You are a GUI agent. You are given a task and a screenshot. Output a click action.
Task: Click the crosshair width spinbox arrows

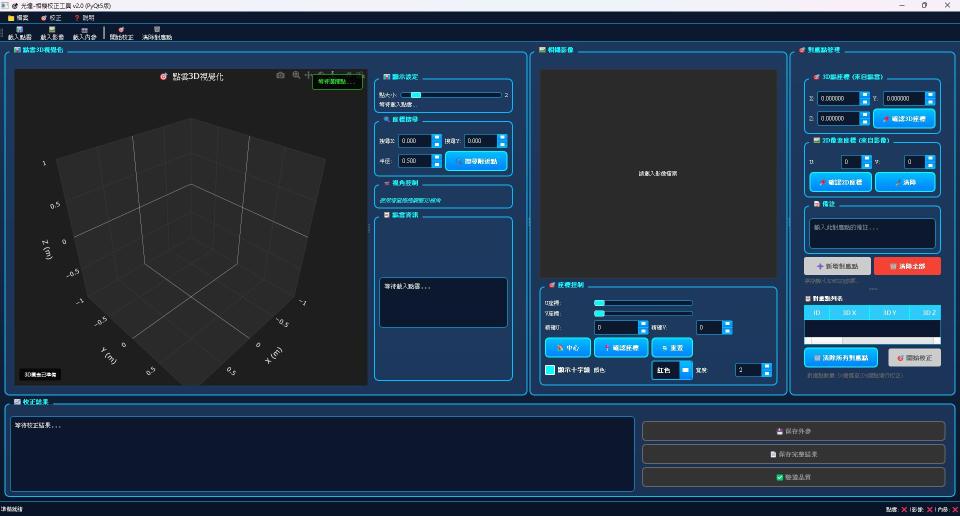[767, 370]
